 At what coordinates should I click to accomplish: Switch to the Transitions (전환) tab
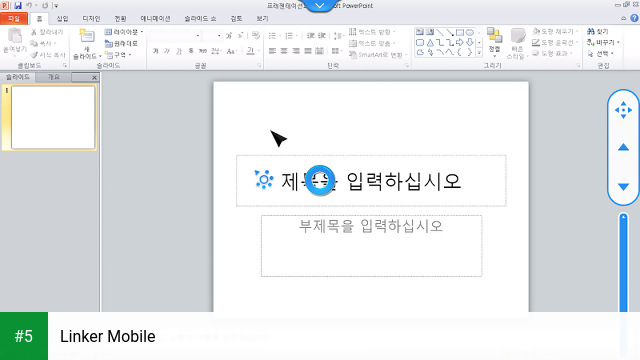120,19
